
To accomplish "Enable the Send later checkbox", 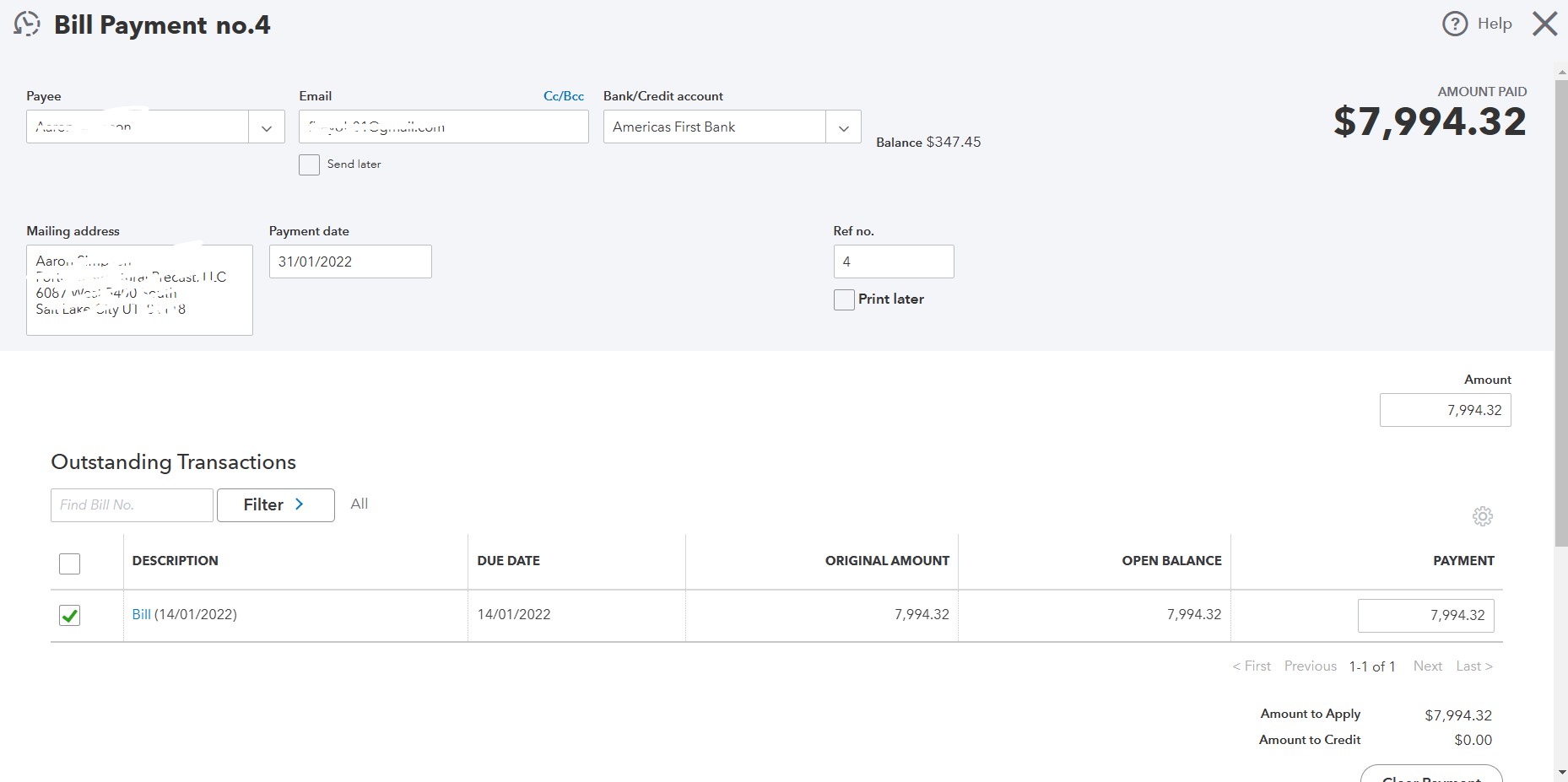I will 310,164.
